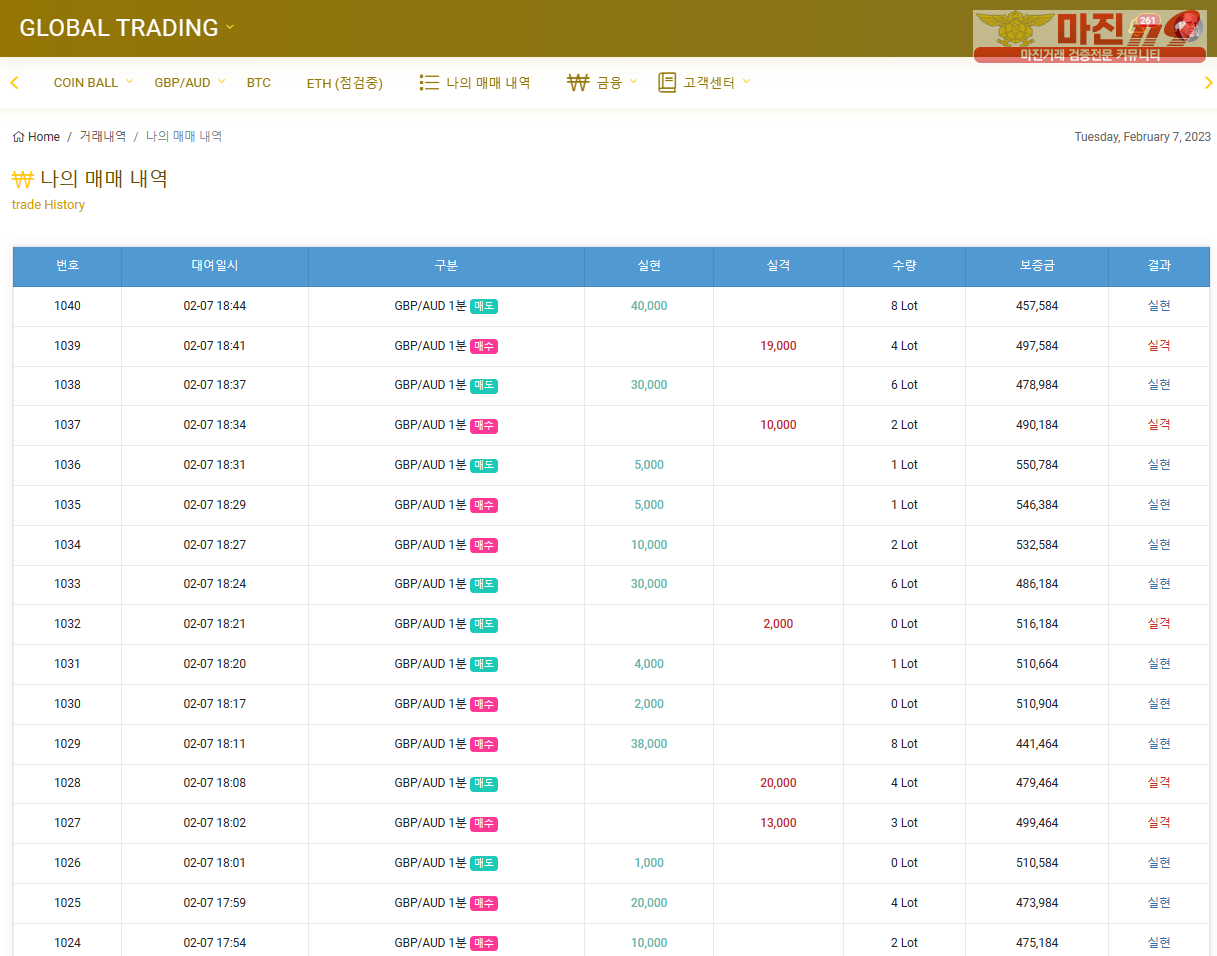Expand the COIN BALL menu chevron
1217x956 pixels.
130,82
